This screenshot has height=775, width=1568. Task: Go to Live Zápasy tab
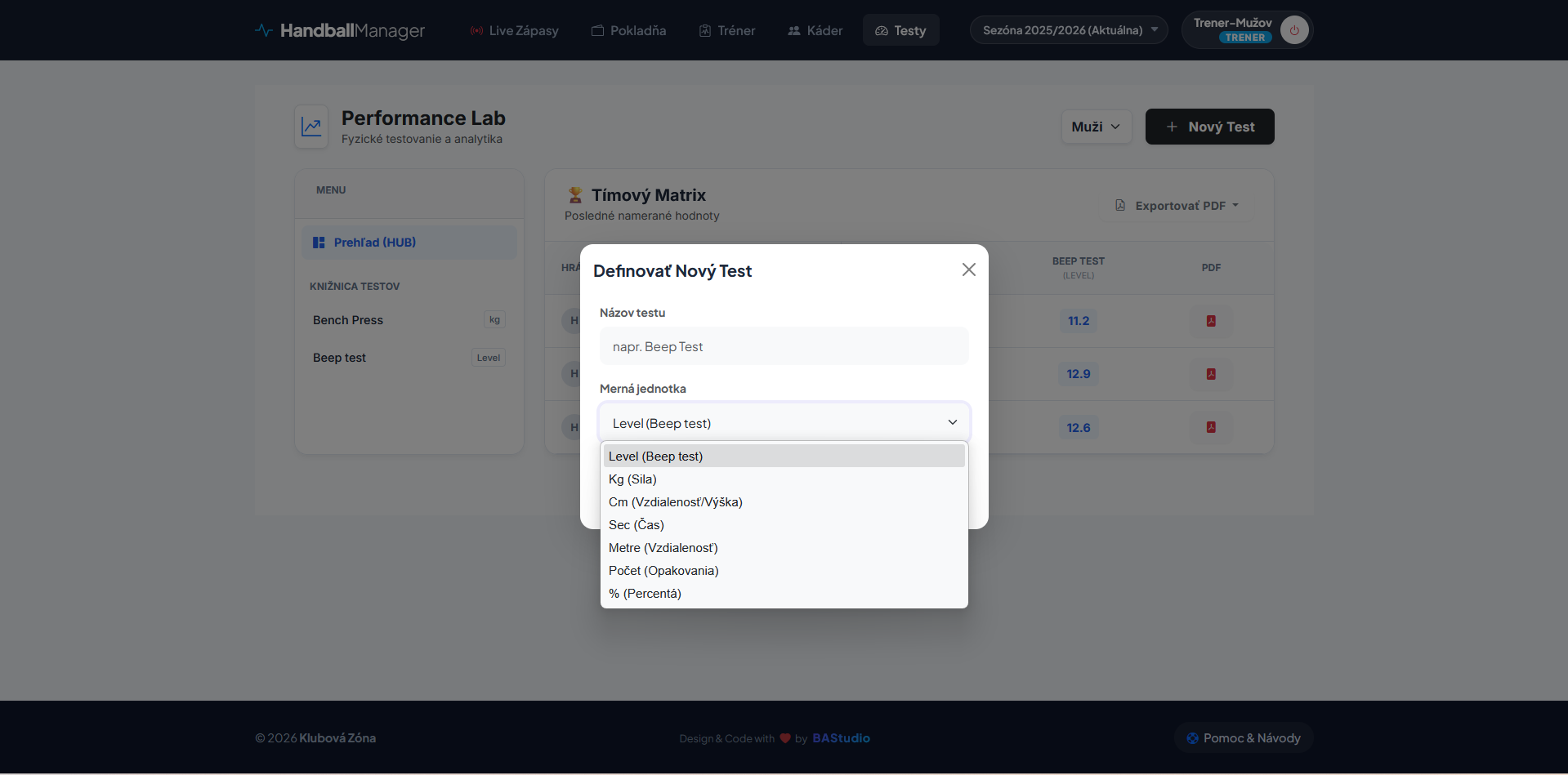tap(514, 30)
